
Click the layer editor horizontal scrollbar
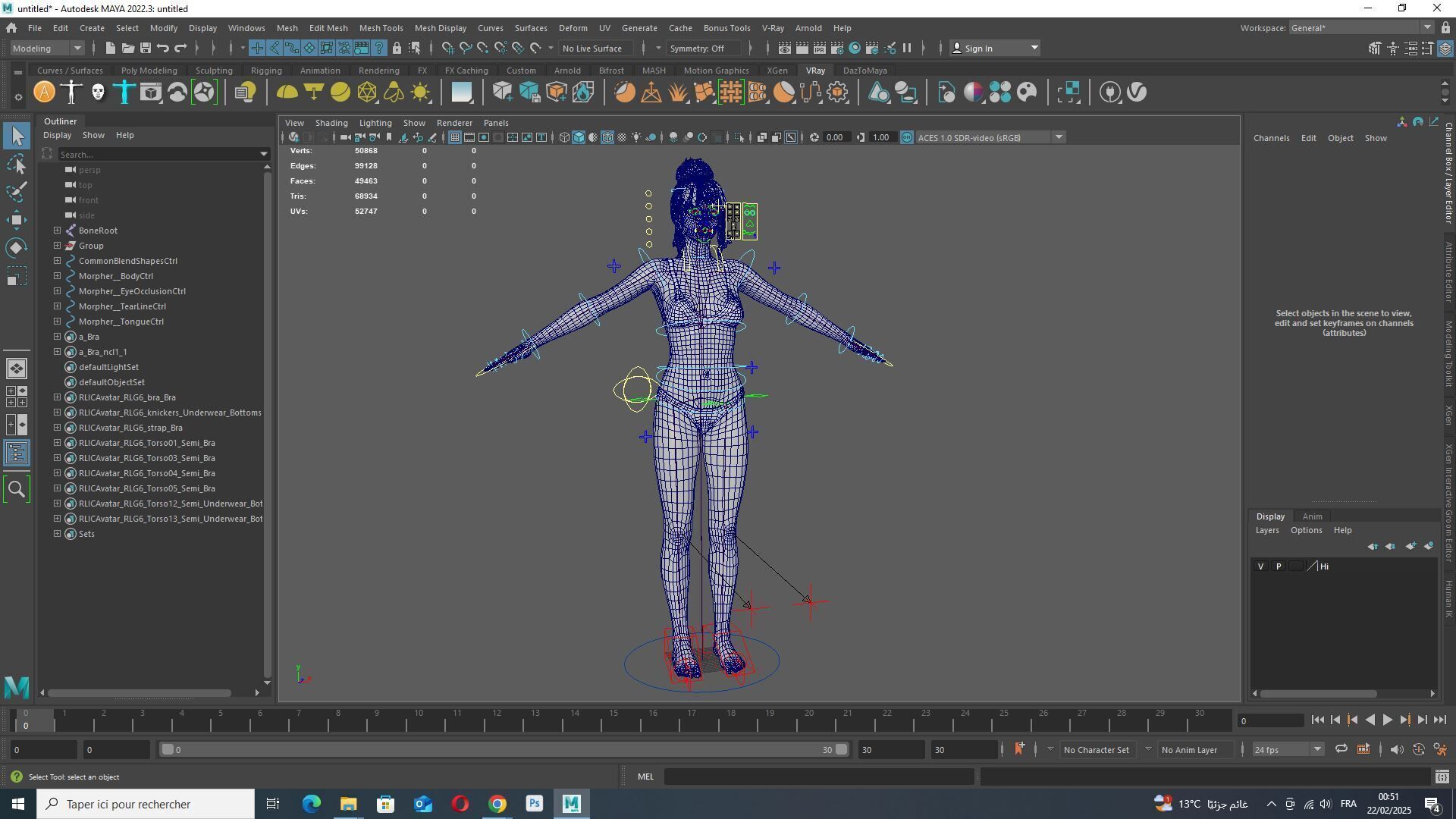tap(1318, 693)
